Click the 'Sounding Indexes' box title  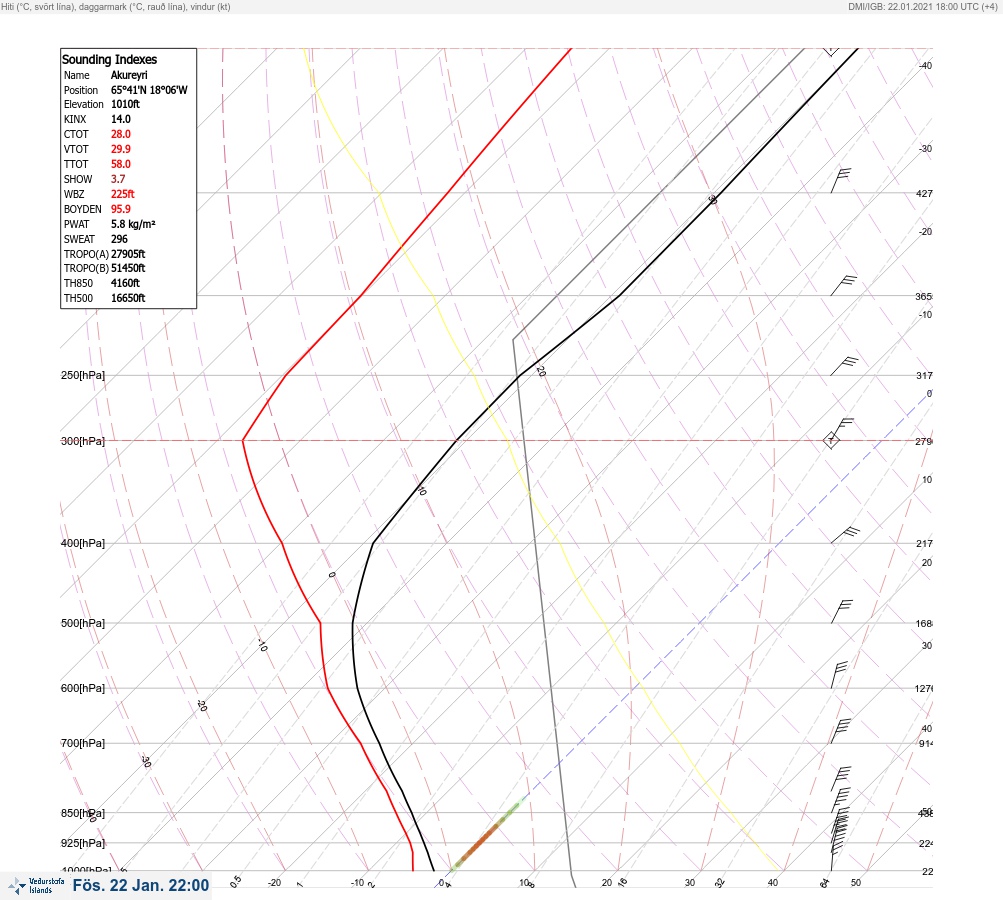[x=109, y=59]
